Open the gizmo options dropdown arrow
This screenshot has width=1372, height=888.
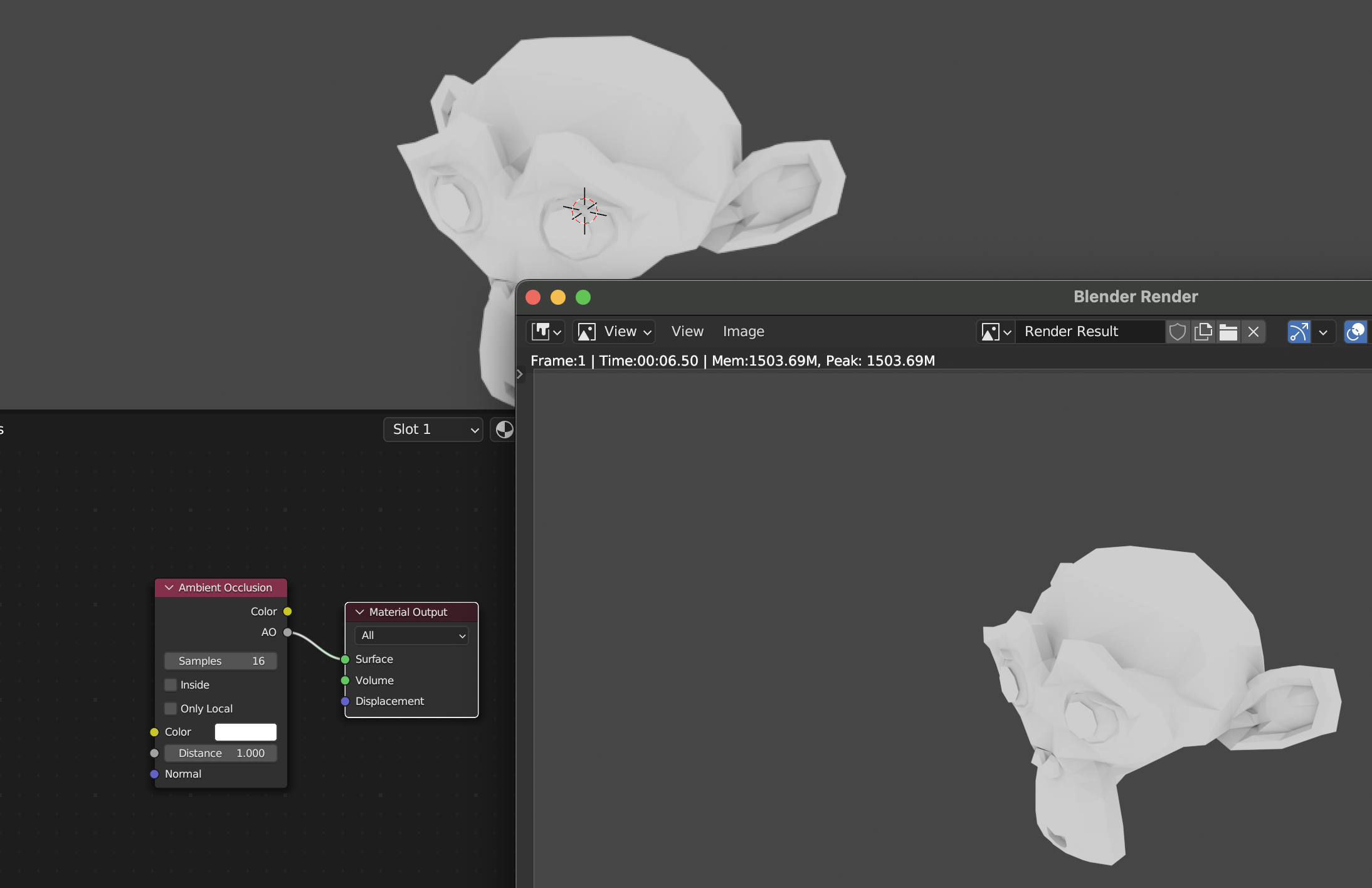[x=1323, y=332]
